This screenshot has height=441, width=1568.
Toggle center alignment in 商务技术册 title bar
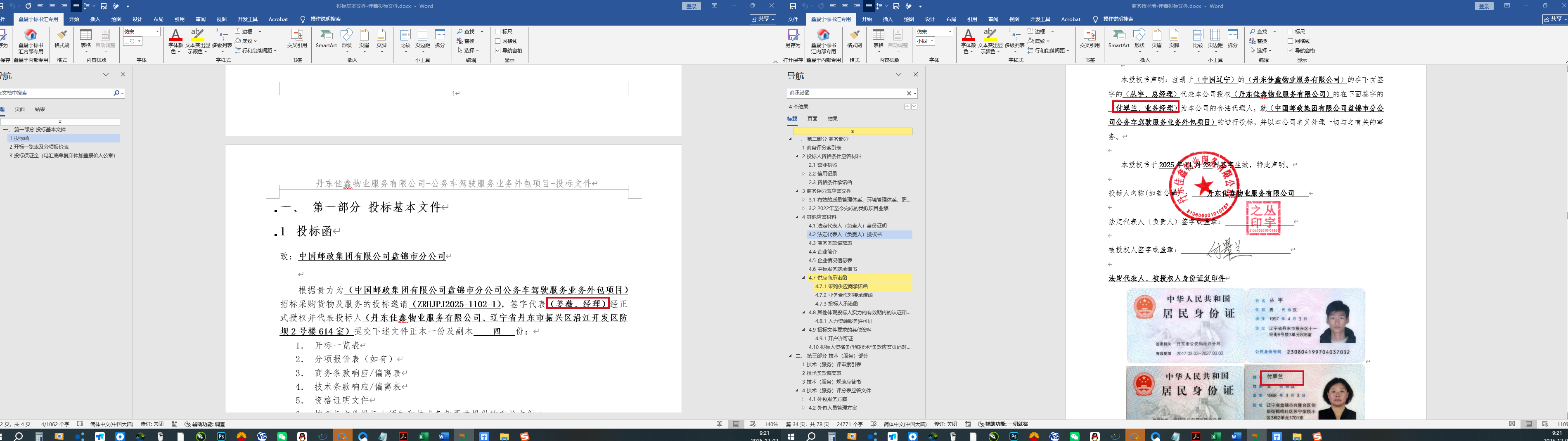[x=845, y=6]
